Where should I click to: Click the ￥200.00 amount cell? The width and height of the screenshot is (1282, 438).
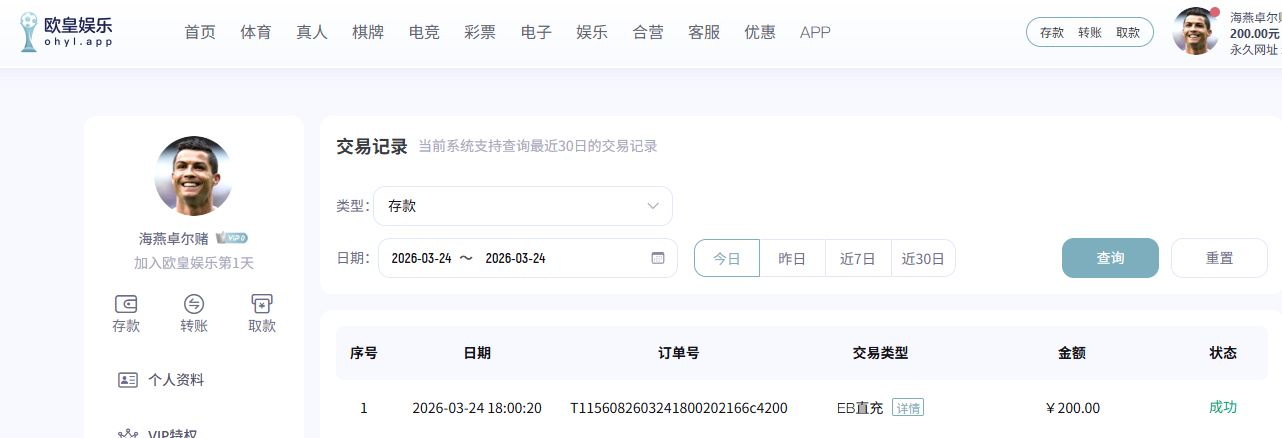click(x=1072, y=408)
